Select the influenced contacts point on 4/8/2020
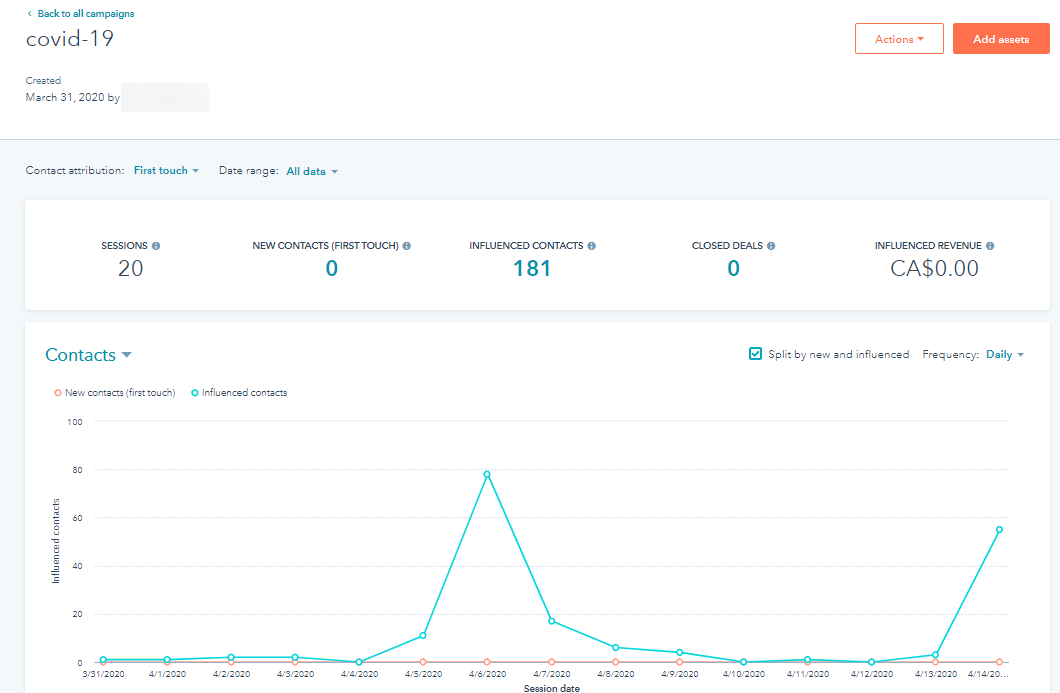 coord(615,648)
